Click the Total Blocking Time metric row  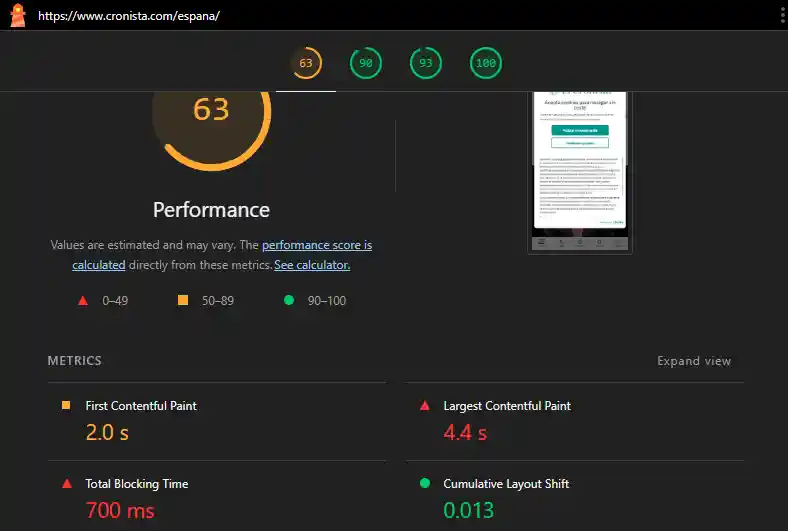tap(137, 484)
